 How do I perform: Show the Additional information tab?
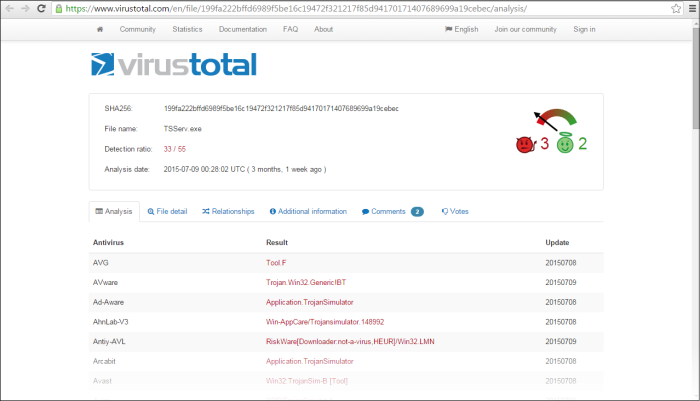(307, 212)
